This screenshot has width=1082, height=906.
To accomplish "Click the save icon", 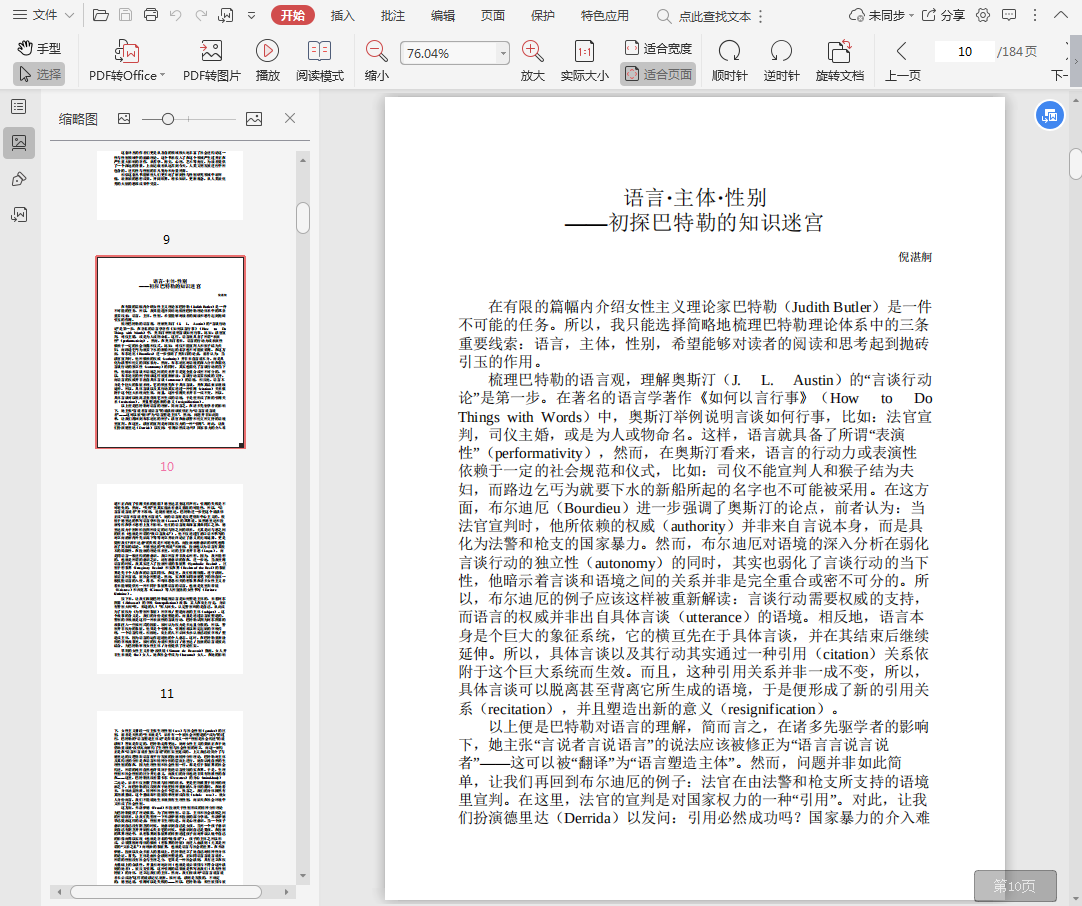I will coord(126,15).
